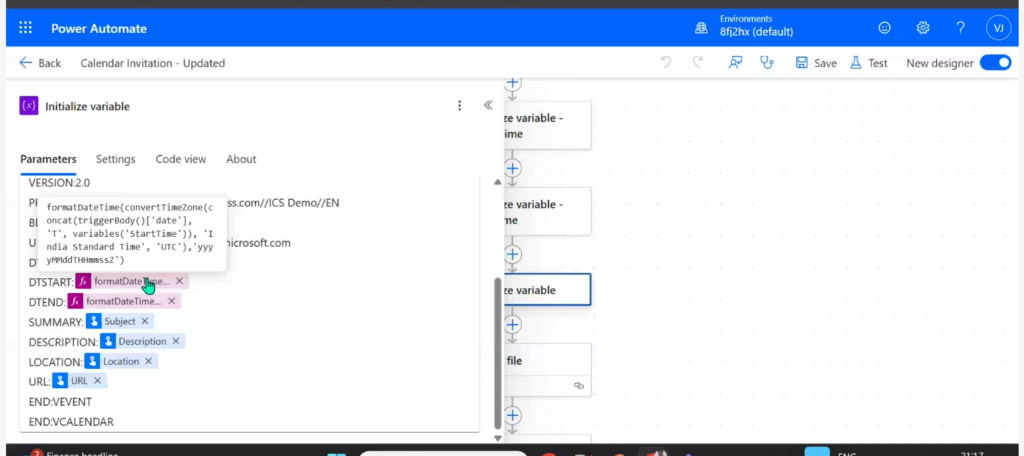1024x456 pixels.
Task: Click the value editor scroll down arrow
Action: (497, 438)
